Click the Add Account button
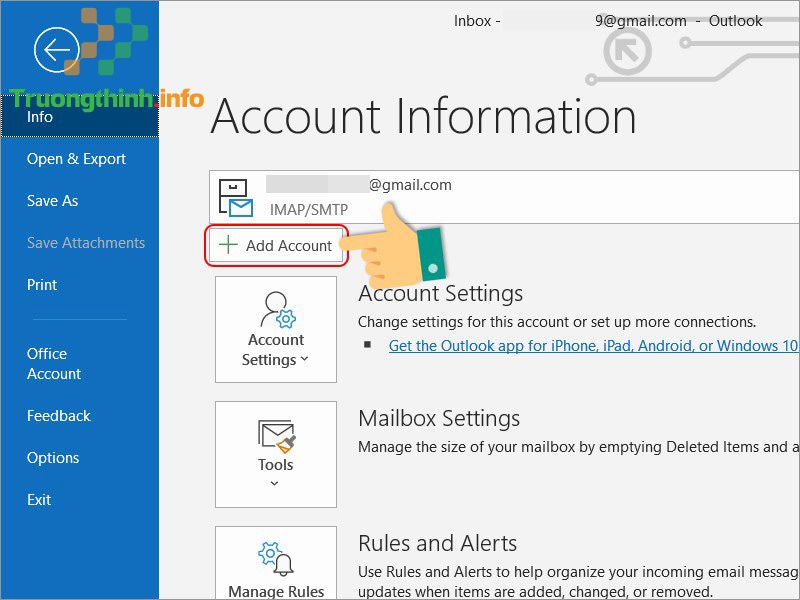The image size is (800, 600). [276, 245]
